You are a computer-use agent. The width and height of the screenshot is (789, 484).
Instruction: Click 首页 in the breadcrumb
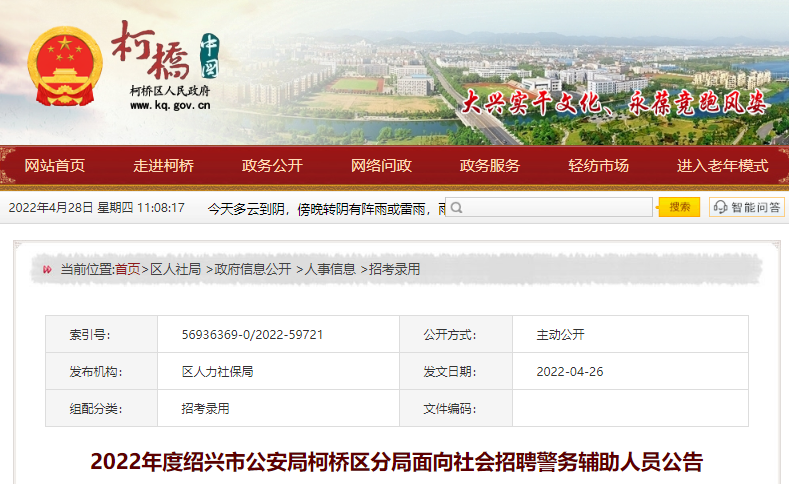coord(127,269)
